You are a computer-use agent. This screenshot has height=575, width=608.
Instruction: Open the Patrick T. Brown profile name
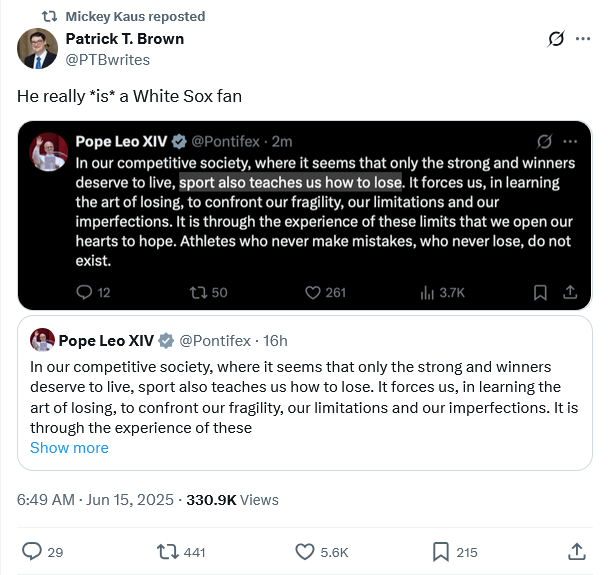tap(125, 39)
